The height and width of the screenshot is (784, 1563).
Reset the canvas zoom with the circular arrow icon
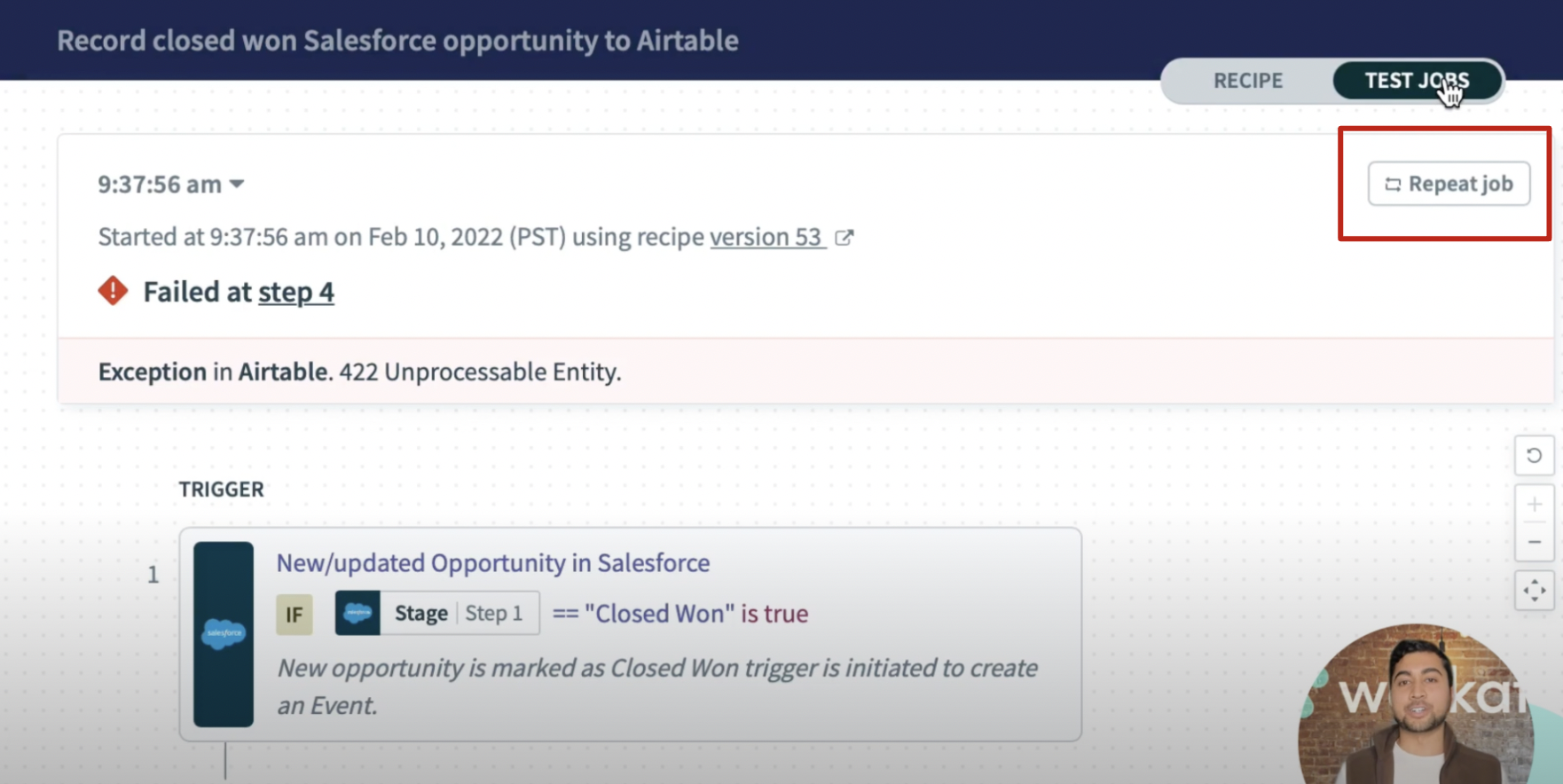click(1534, 456)
